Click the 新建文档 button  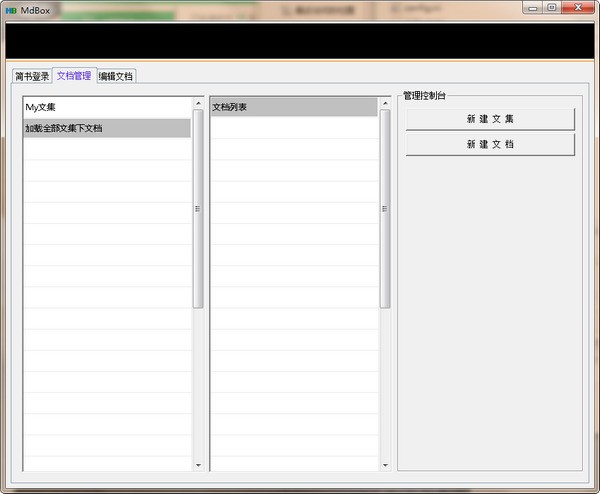click(490, 144)
